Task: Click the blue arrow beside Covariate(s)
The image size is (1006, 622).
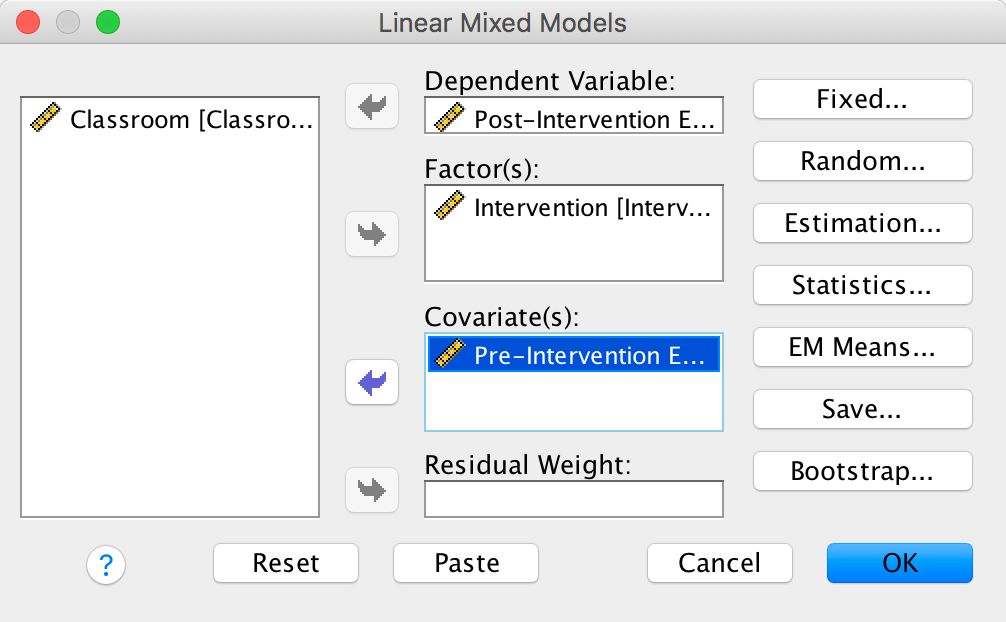Action: tap(372, 382)
